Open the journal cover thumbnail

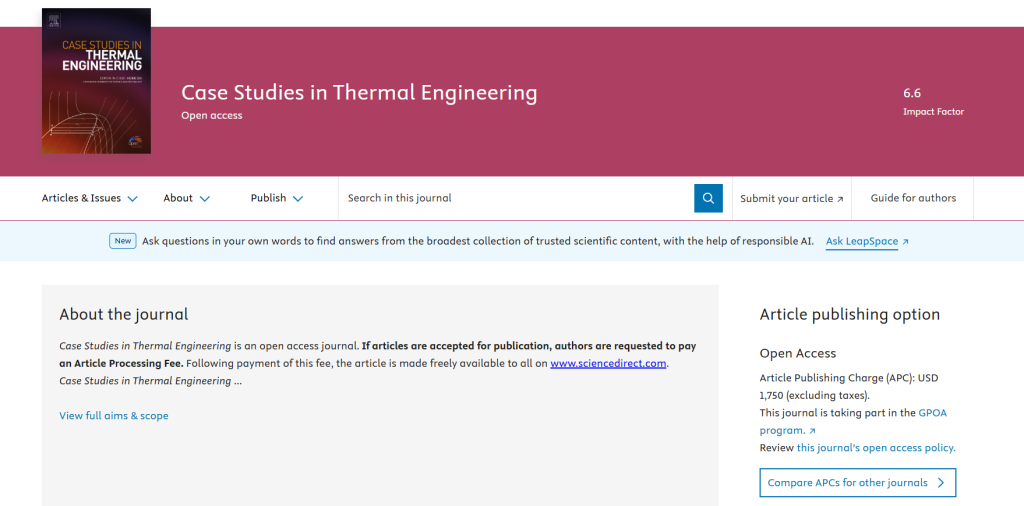coord(96,81)
